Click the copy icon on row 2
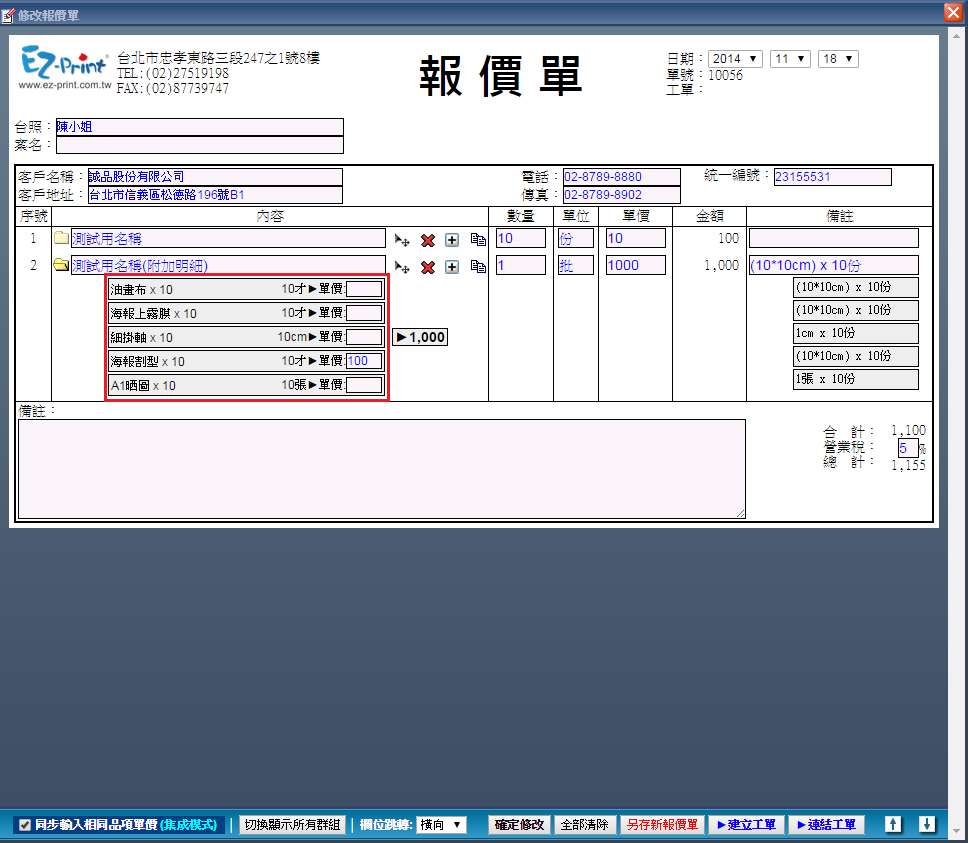968x843 pixels. [478, 267]
